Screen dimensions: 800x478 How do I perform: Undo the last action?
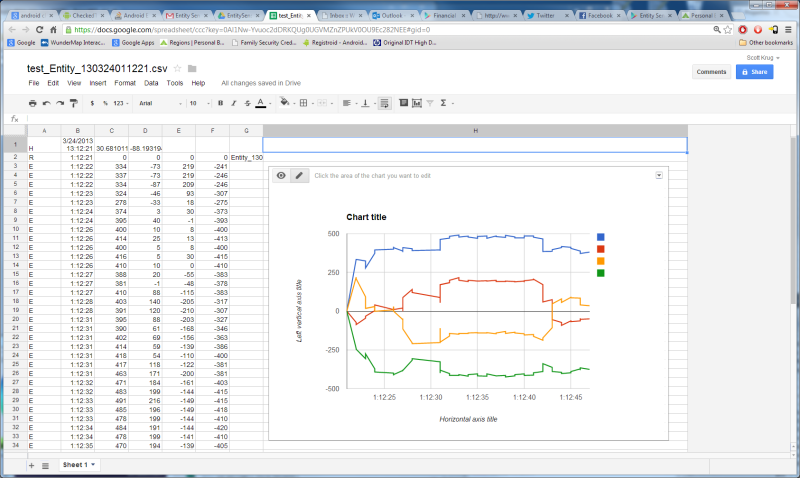coord(46,103)
